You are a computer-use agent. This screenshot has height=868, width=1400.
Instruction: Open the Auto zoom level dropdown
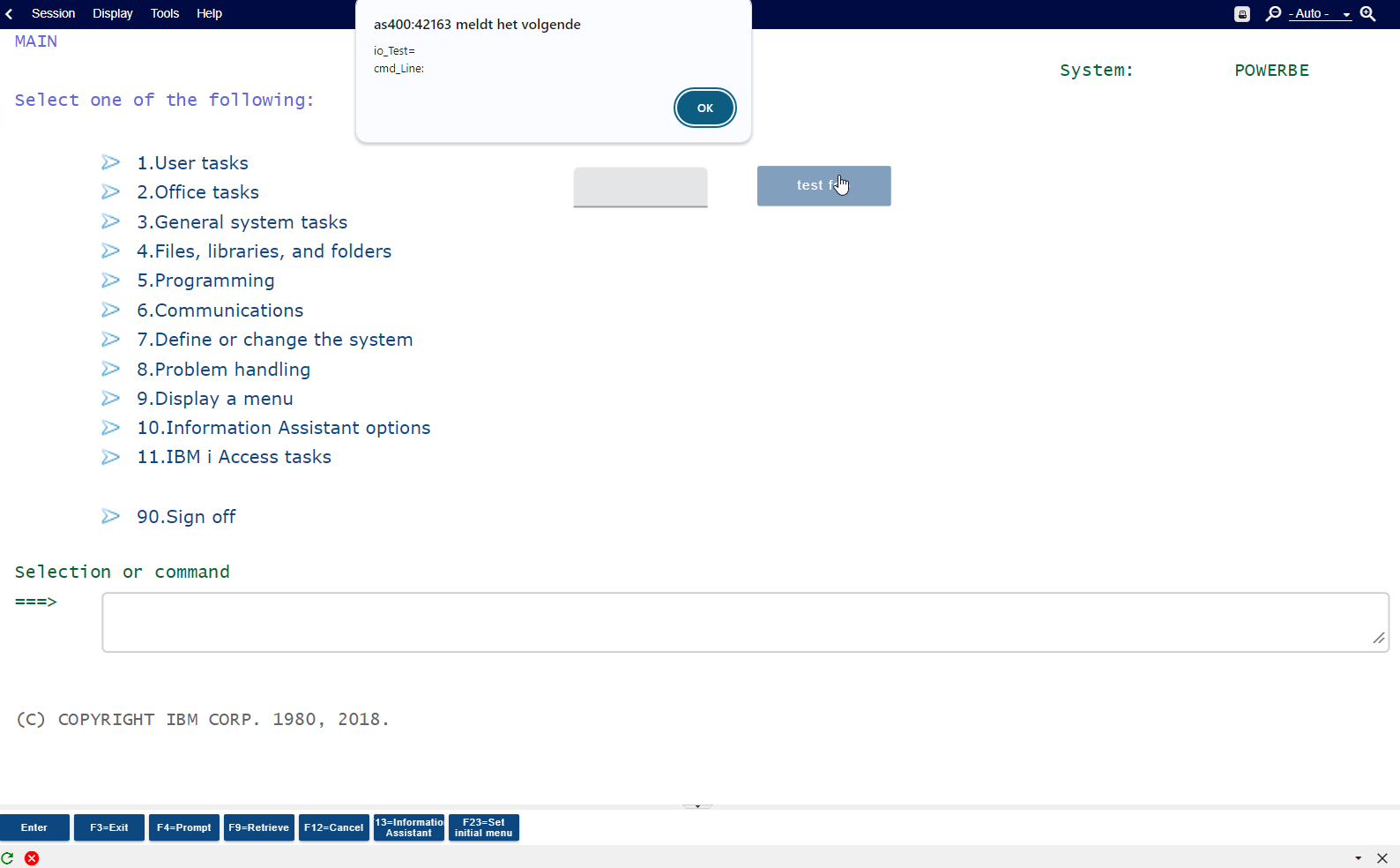pos(1320,14)
